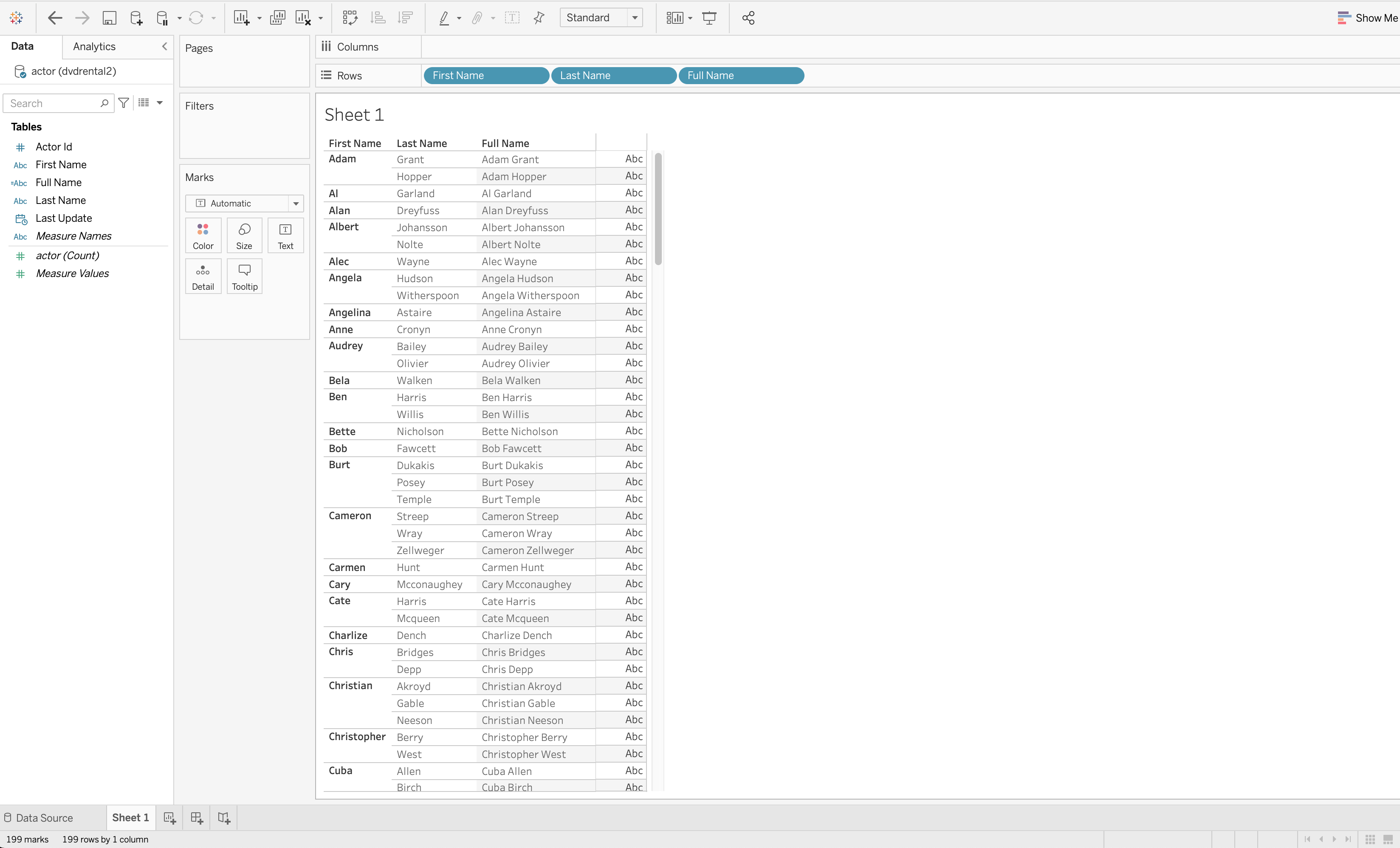The width and height of the screenshot is (1400, 848).
Task: Open the fit dropdown showing Standard
Action: (635, 17)
